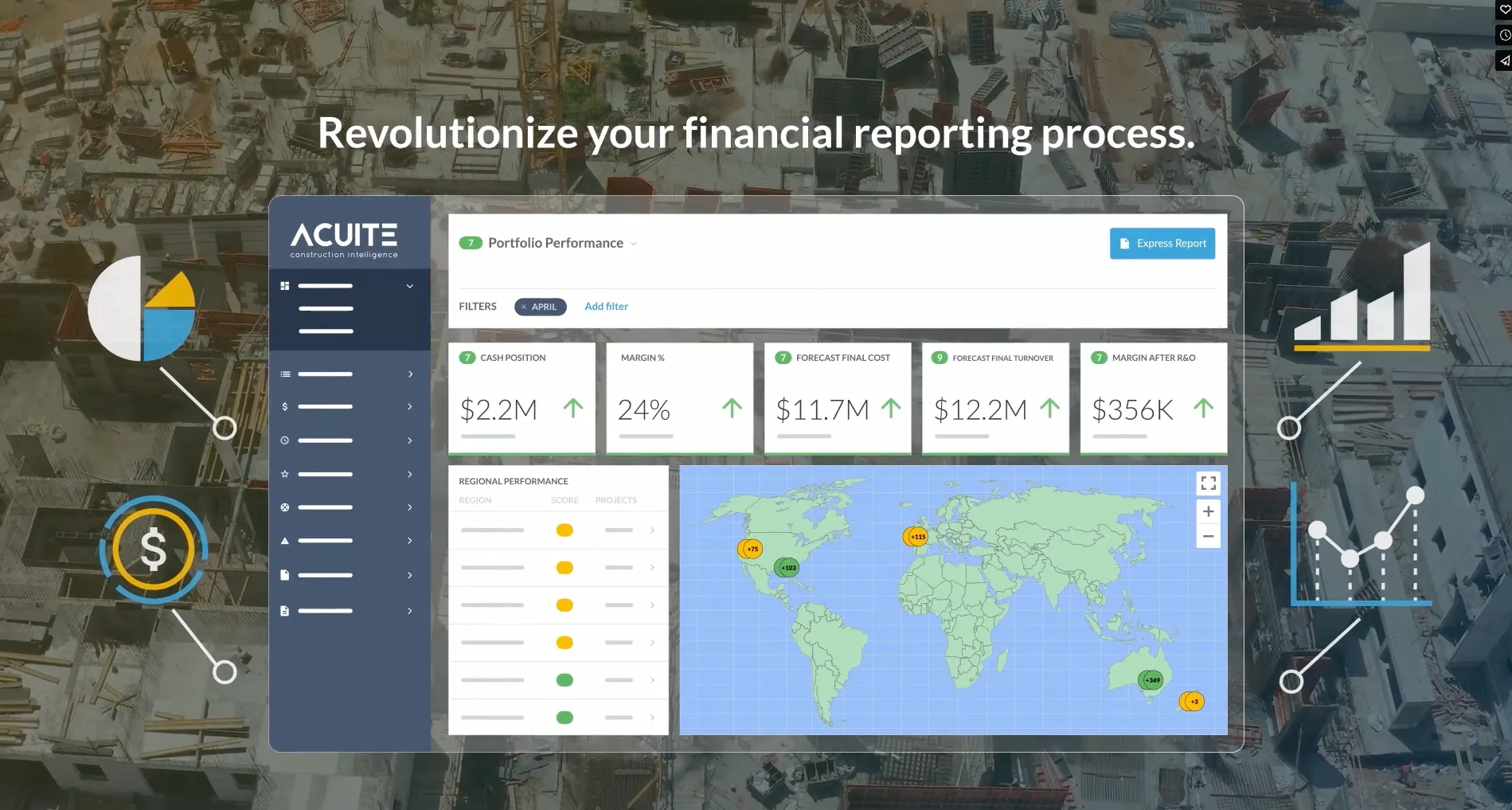Zoom in on the world map
The image size is (1512, 810).
click(x=1208, y=511)
